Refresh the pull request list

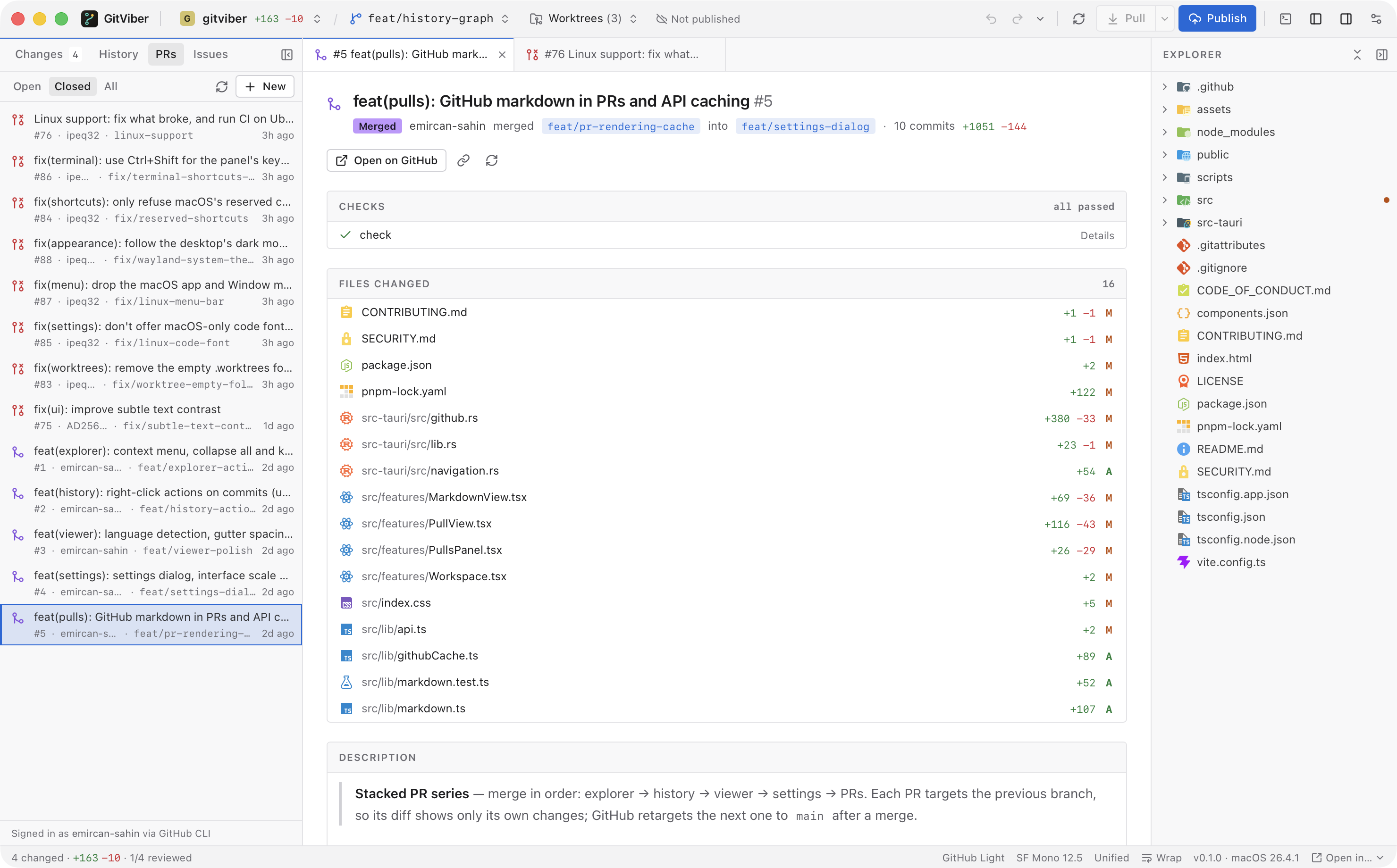tap(222, 87)
